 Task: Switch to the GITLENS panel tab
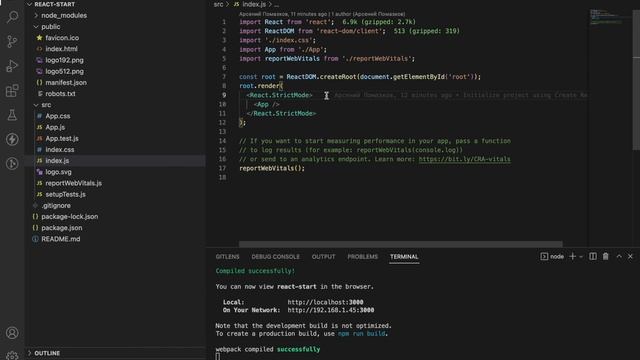(227, 257)
